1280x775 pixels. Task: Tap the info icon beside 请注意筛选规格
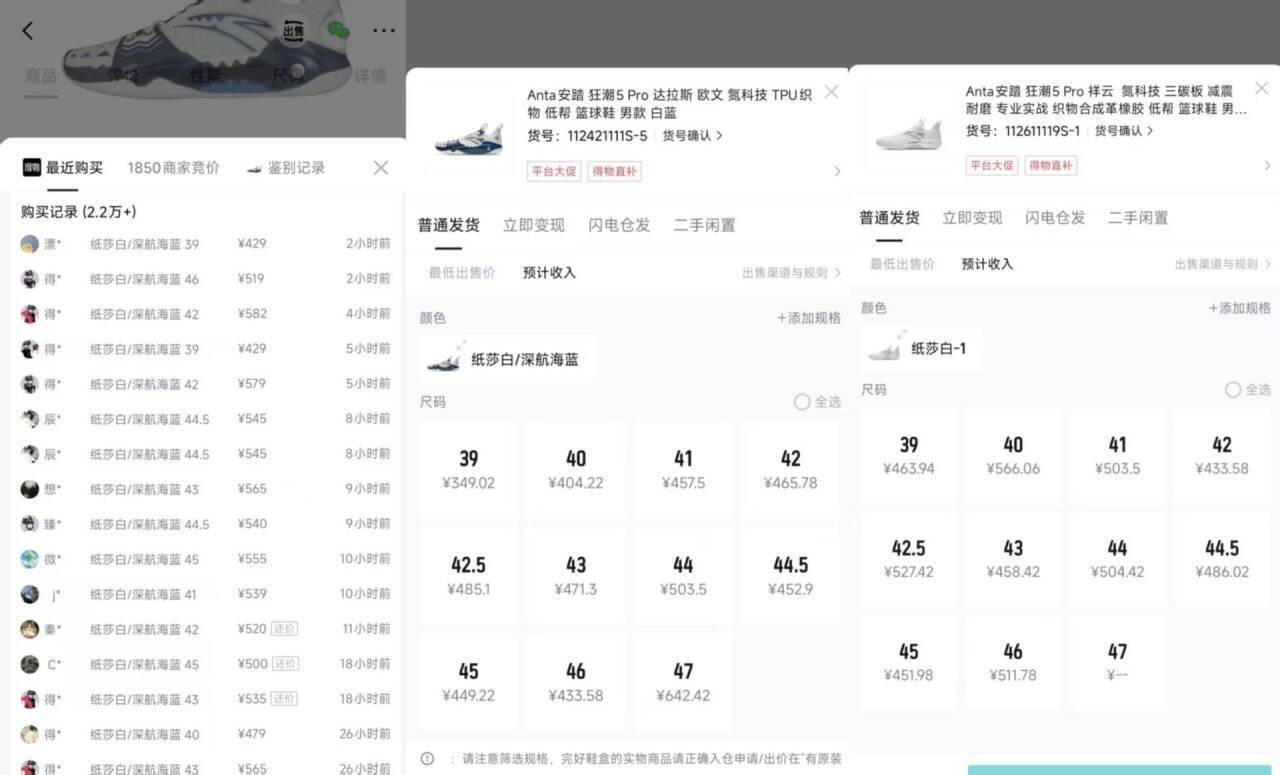coord(427,759)
